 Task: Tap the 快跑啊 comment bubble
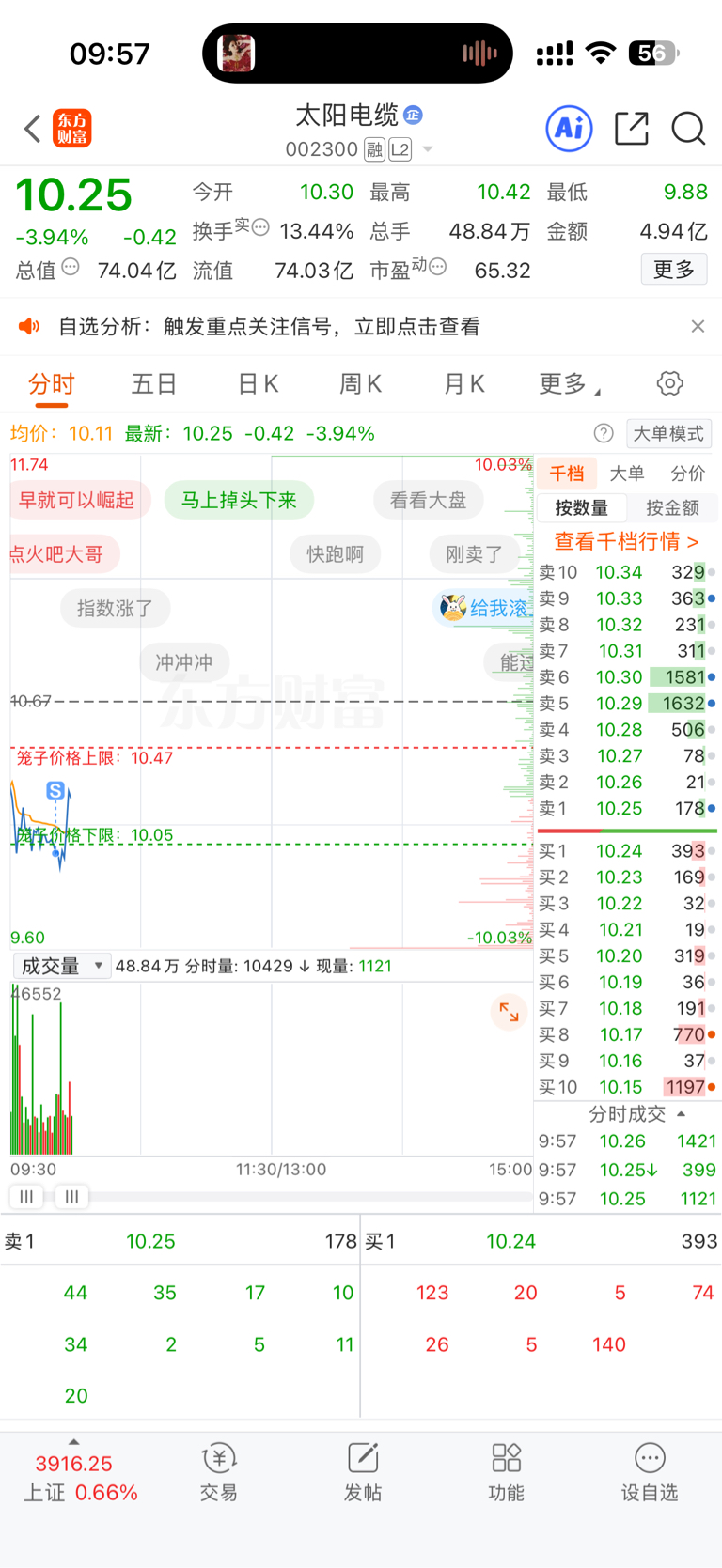(x=336, y=554)
